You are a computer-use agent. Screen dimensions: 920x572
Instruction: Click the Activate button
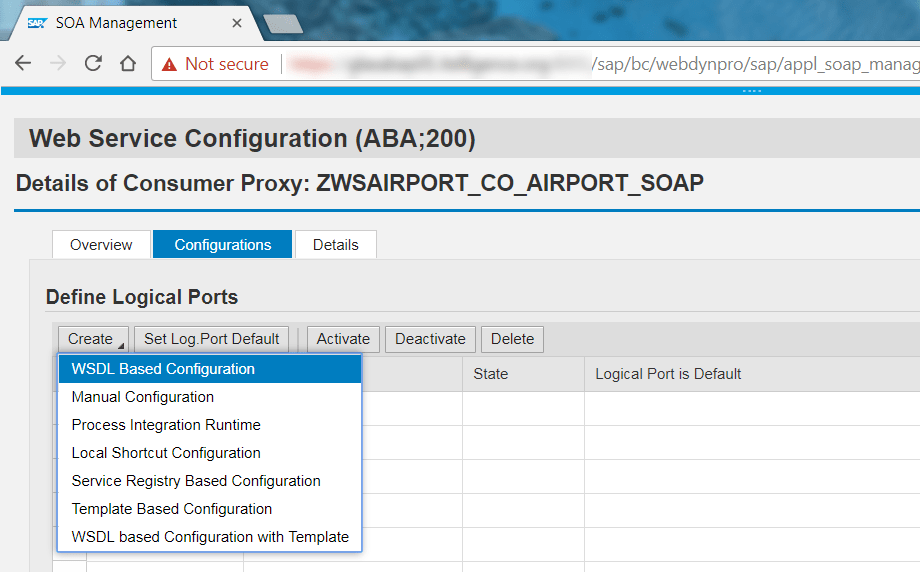tap(343, 339)
